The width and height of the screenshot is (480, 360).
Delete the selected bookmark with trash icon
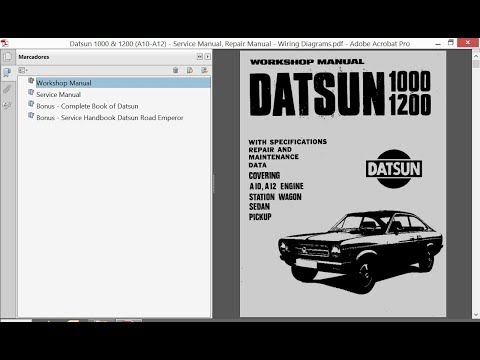176,70
